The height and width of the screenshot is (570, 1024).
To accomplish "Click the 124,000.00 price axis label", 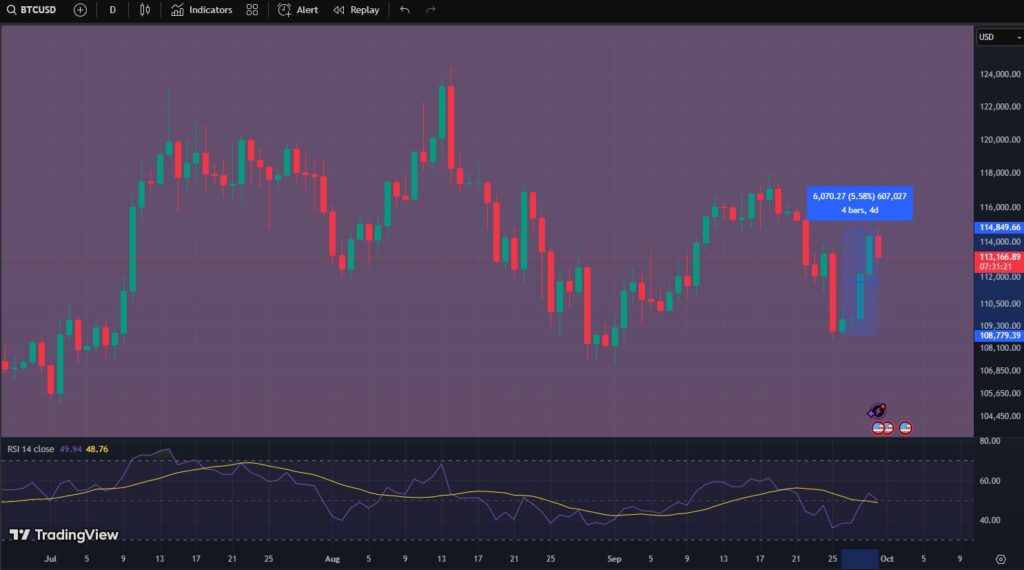I will [x=1000, y=74].
